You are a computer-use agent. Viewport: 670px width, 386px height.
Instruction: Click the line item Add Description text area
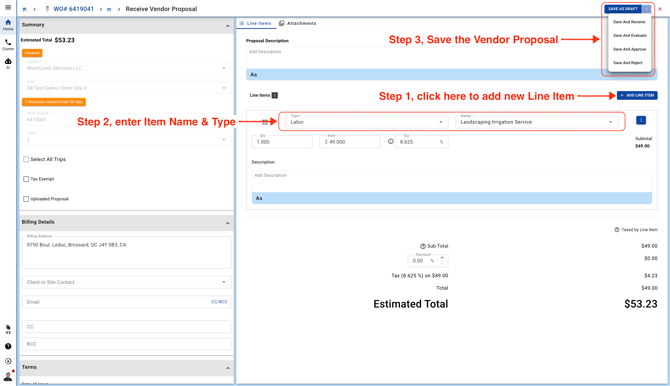452,181
